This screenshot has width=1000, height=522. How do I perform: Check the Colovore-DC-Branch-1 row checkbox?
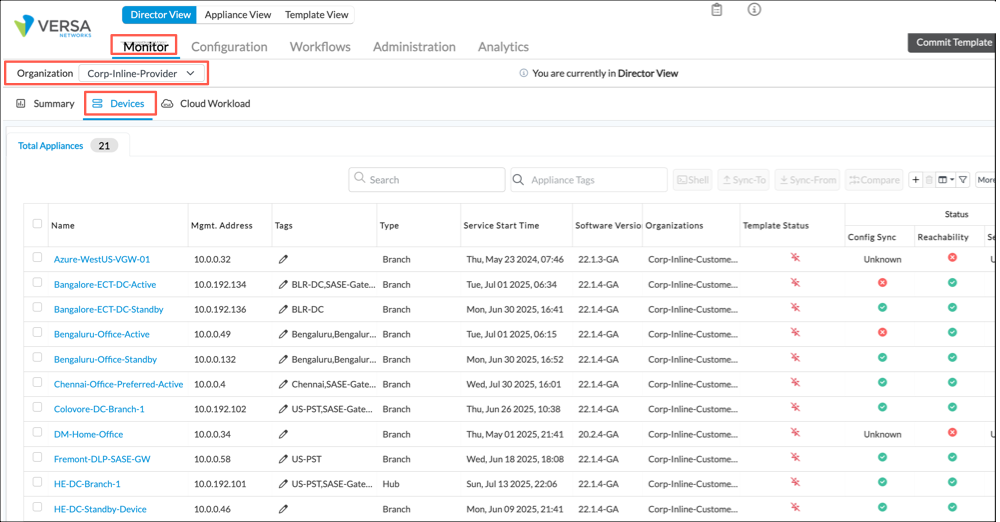click(x=37, y=407)
